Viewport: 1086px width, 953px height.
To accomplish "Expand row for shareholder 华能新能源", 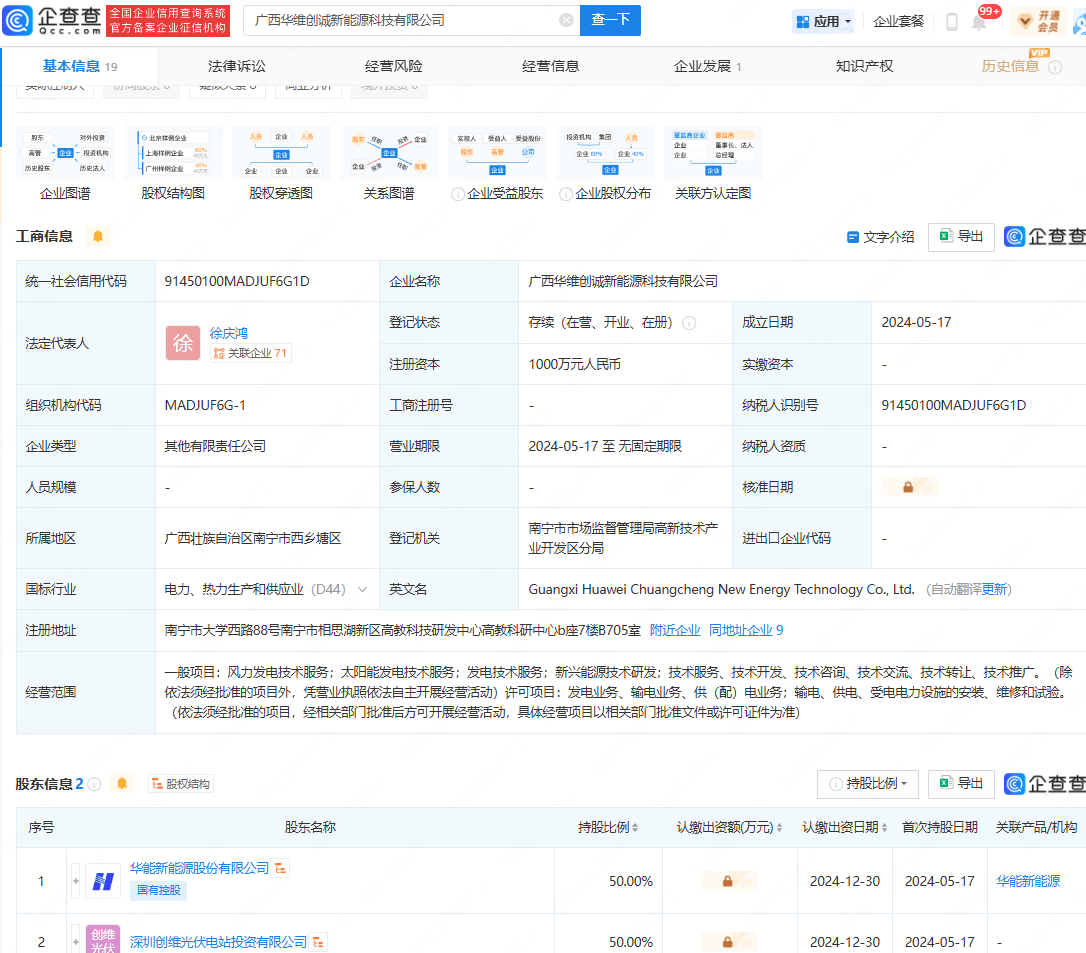I will pos(76,881).
